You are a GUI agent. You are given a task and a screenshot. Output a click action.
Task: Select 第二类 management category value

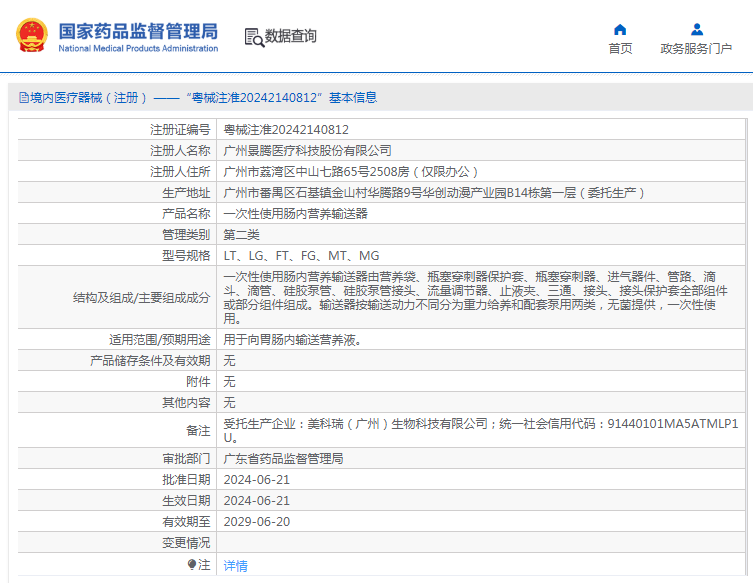tap(242, 235)
